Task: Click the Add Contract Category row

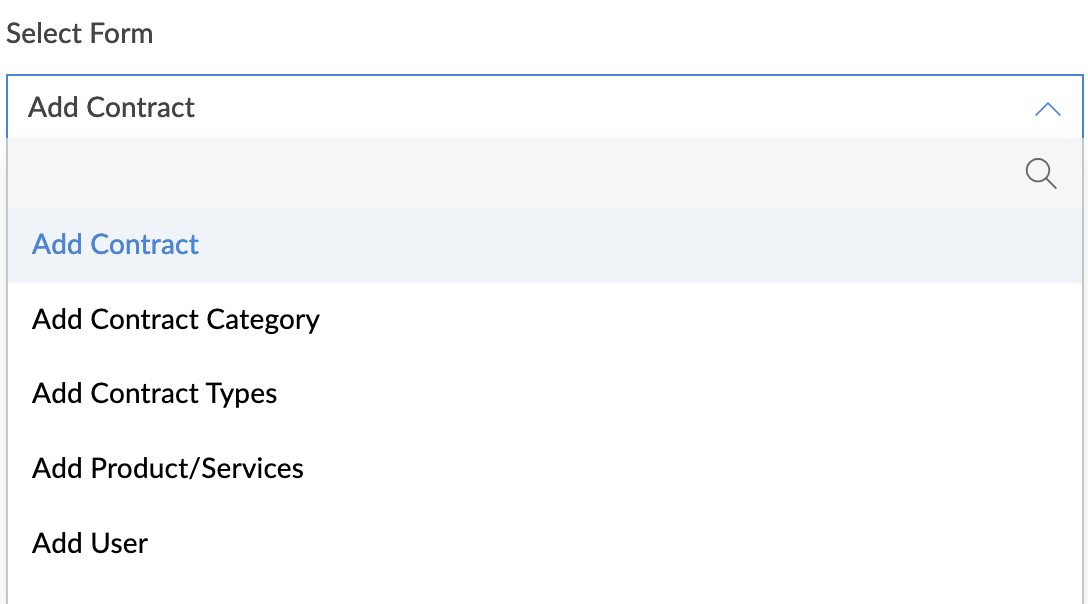Action: tap(545, 319)
